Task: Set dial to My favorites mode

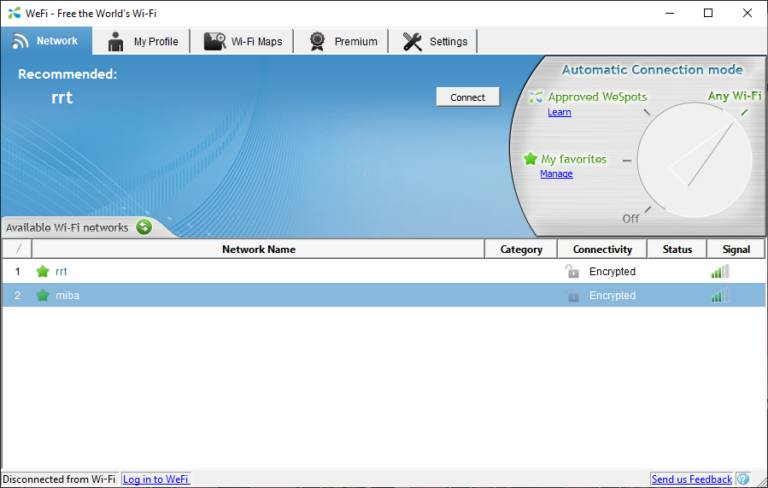Action: pyautogui.click(x=574, y=159)
